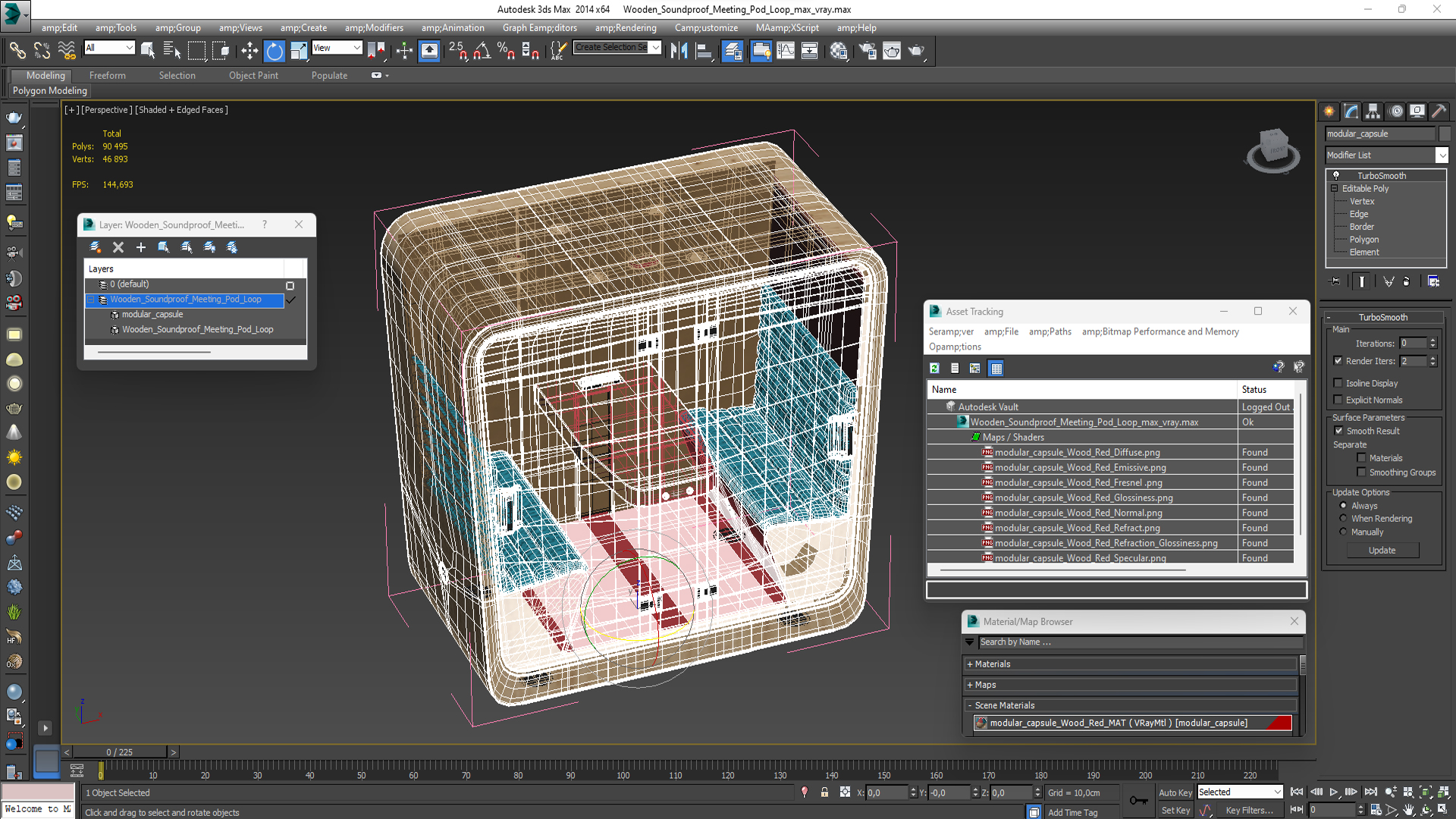Click the Update button in TurboSmooth

tap(1382, 551)
